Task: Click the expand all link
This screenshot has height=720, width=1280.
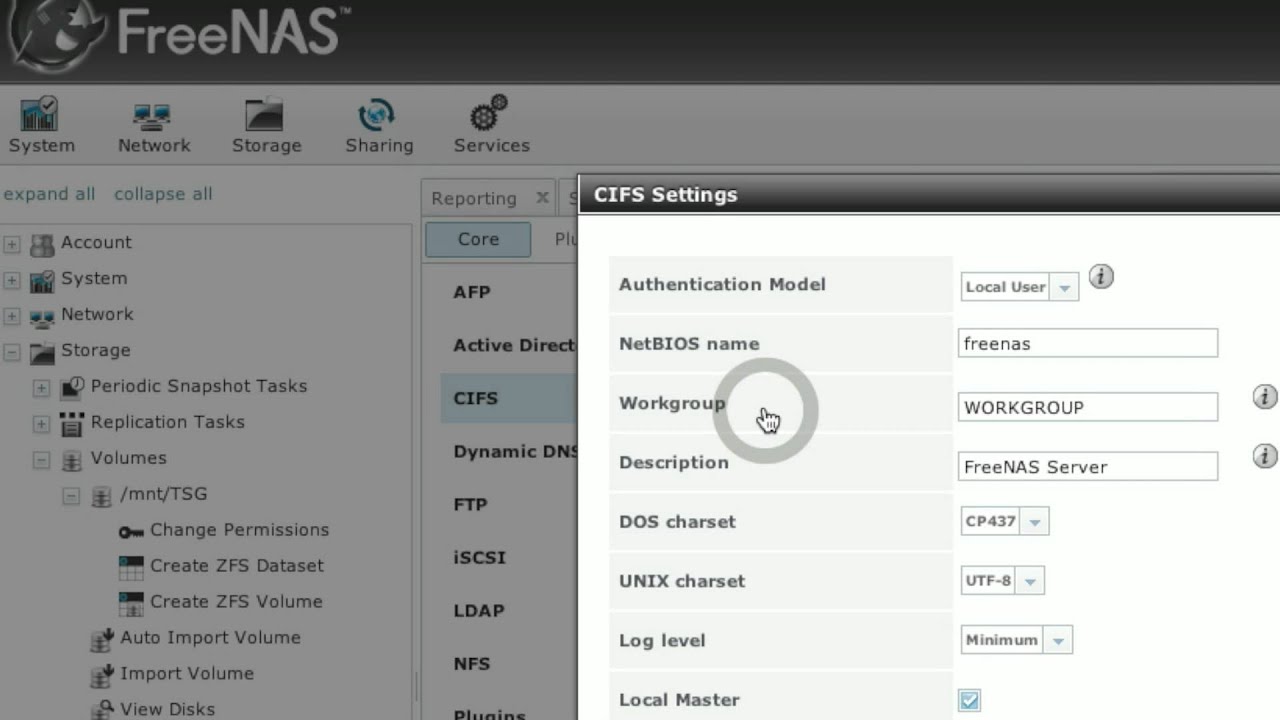Action: pos(49,194)
